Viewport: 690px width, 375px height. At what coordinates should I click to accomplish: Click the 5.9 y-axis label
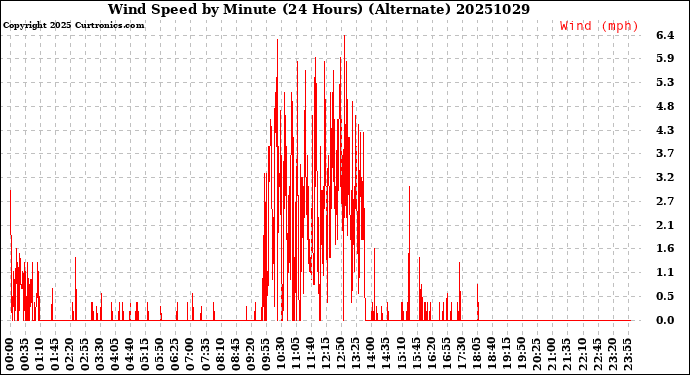[665, 59]
